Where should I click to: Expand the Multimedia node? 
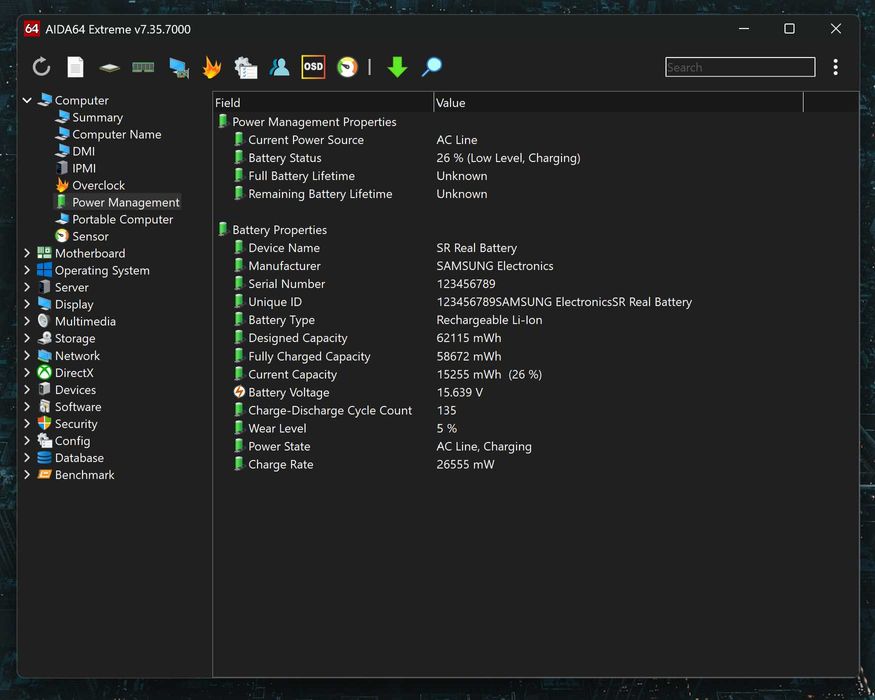pos(27,321)
